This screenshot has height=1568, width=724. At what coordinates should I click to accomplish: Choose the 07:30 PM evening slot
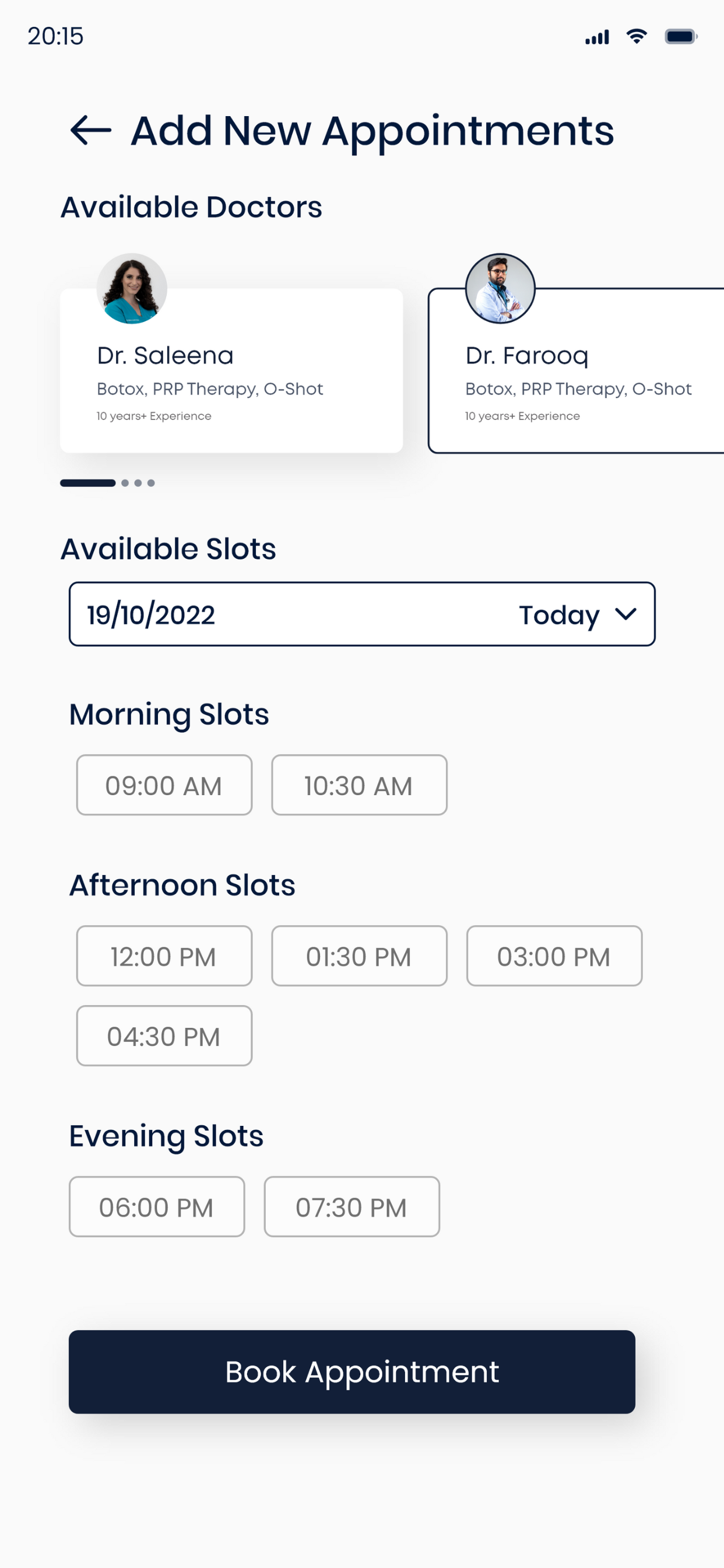coord(352,1207)
